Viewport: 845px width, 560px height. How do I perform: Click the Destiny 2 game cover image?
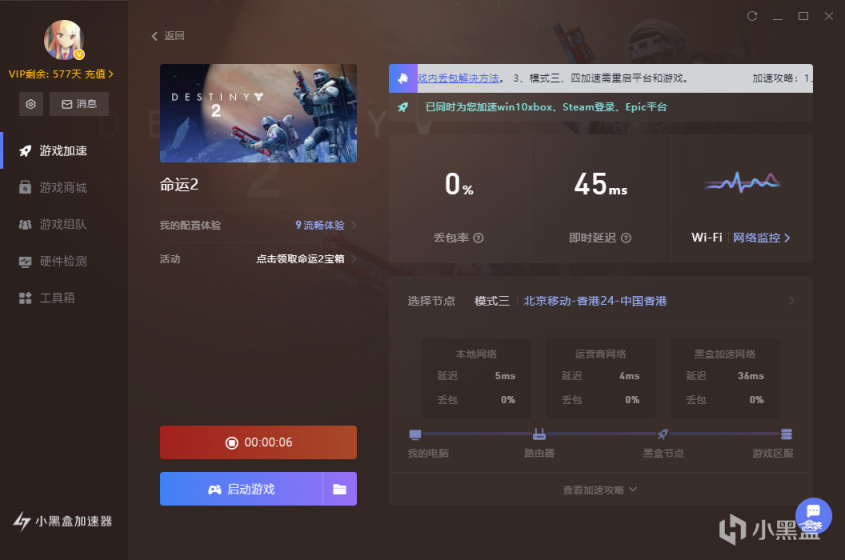(258, 113)
